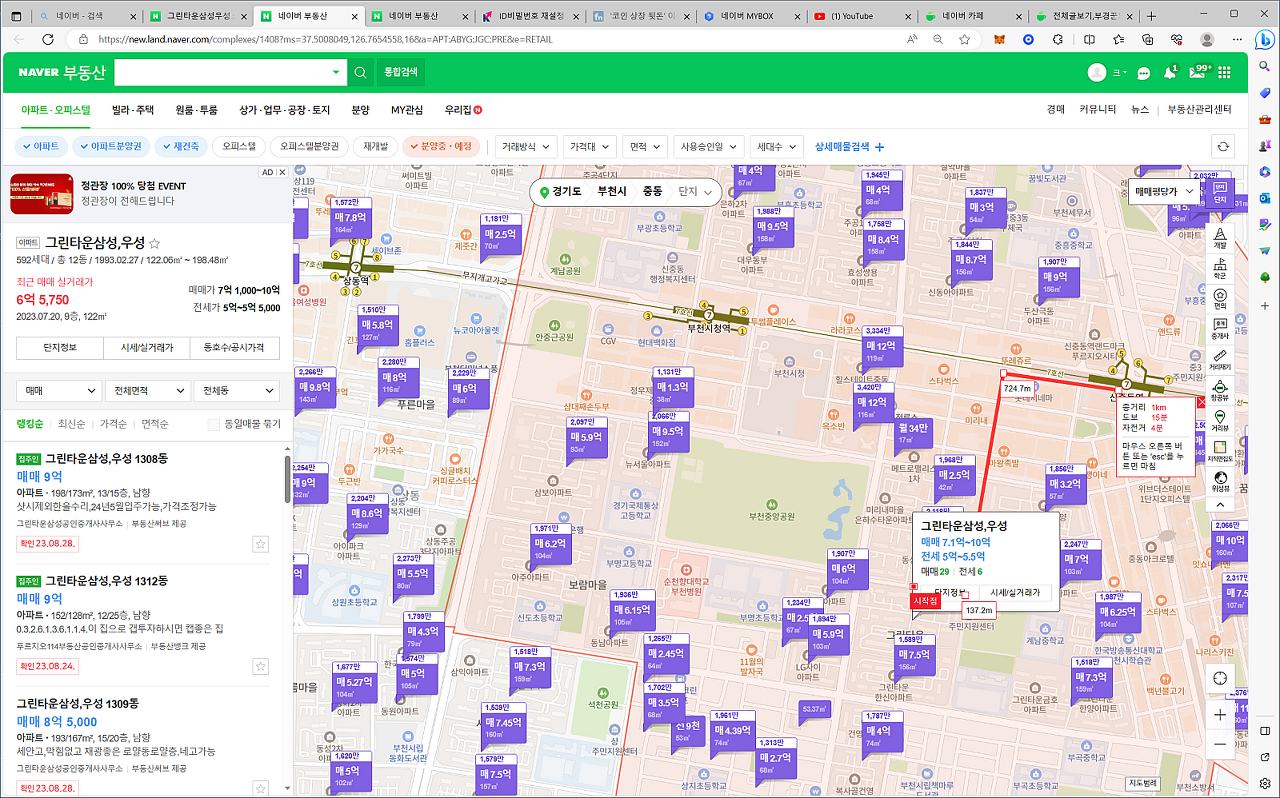
Task: Expand the 단지 location breadcrumb dropdown
Action: point(696,192)
